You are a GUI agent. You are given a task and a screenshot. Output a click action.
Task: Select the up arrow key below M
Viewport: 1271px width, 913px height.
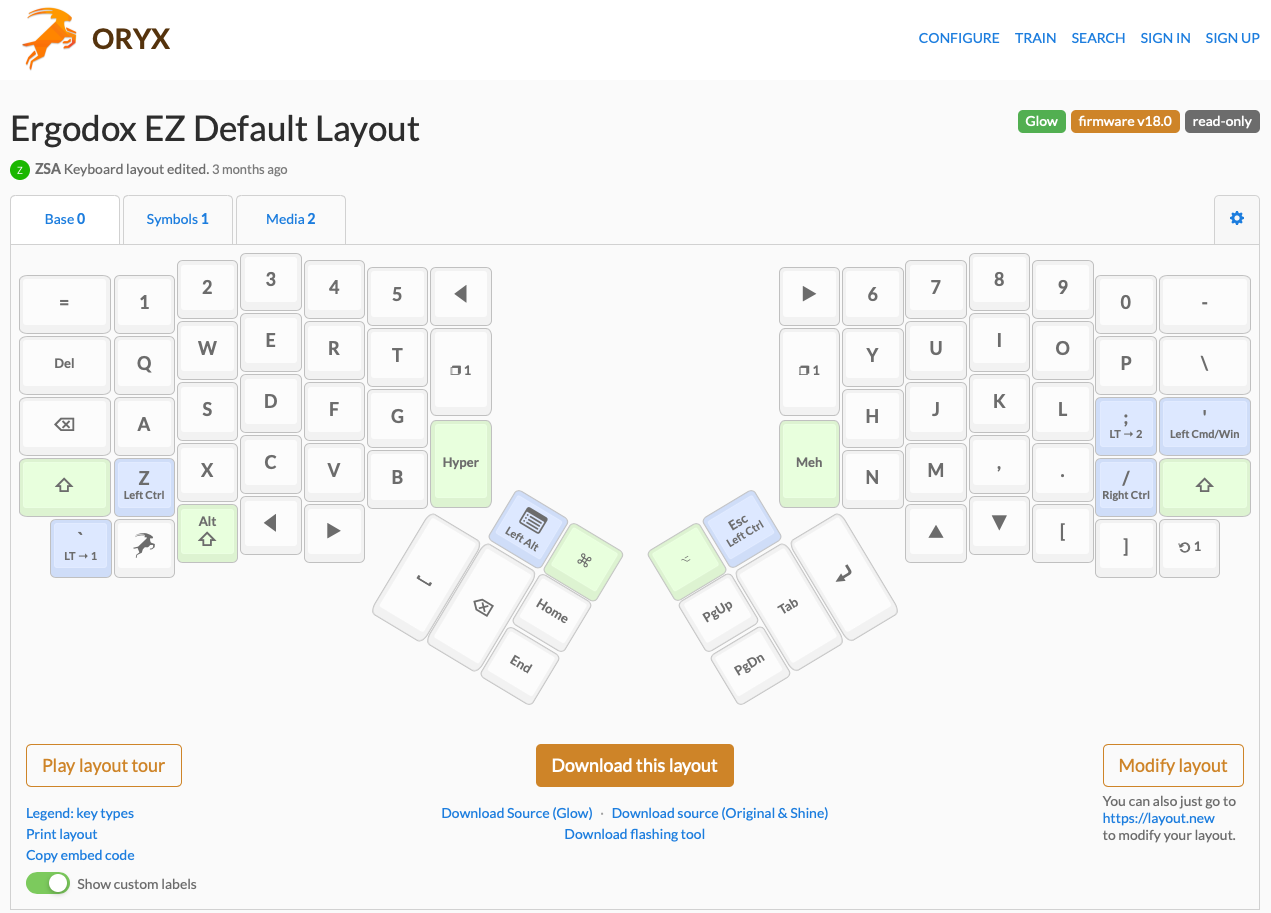point(935,532)
